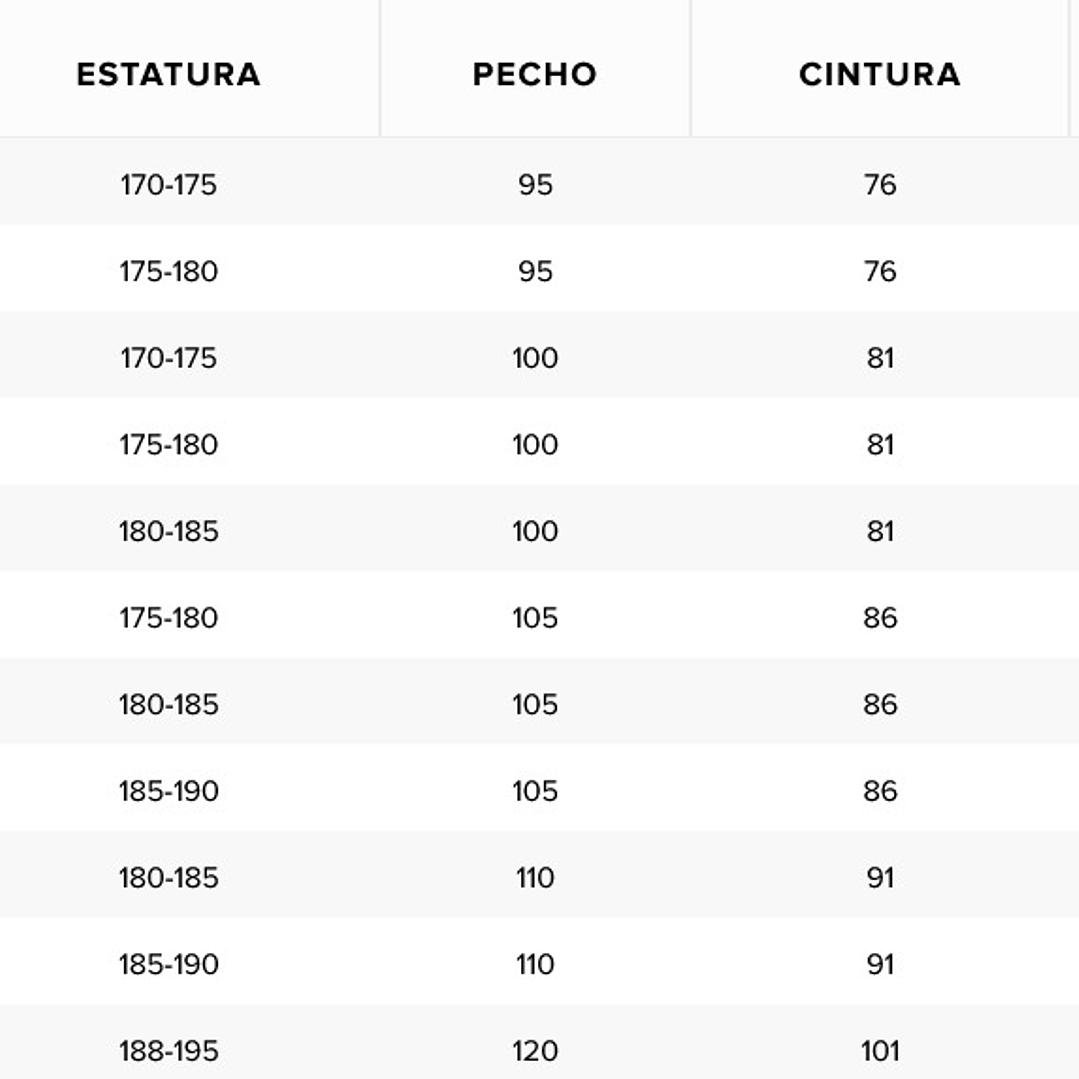Select estatura 170-175 in the pecho 100 row
This screenshot has width=1079, height=1079.
click(168, 358)
